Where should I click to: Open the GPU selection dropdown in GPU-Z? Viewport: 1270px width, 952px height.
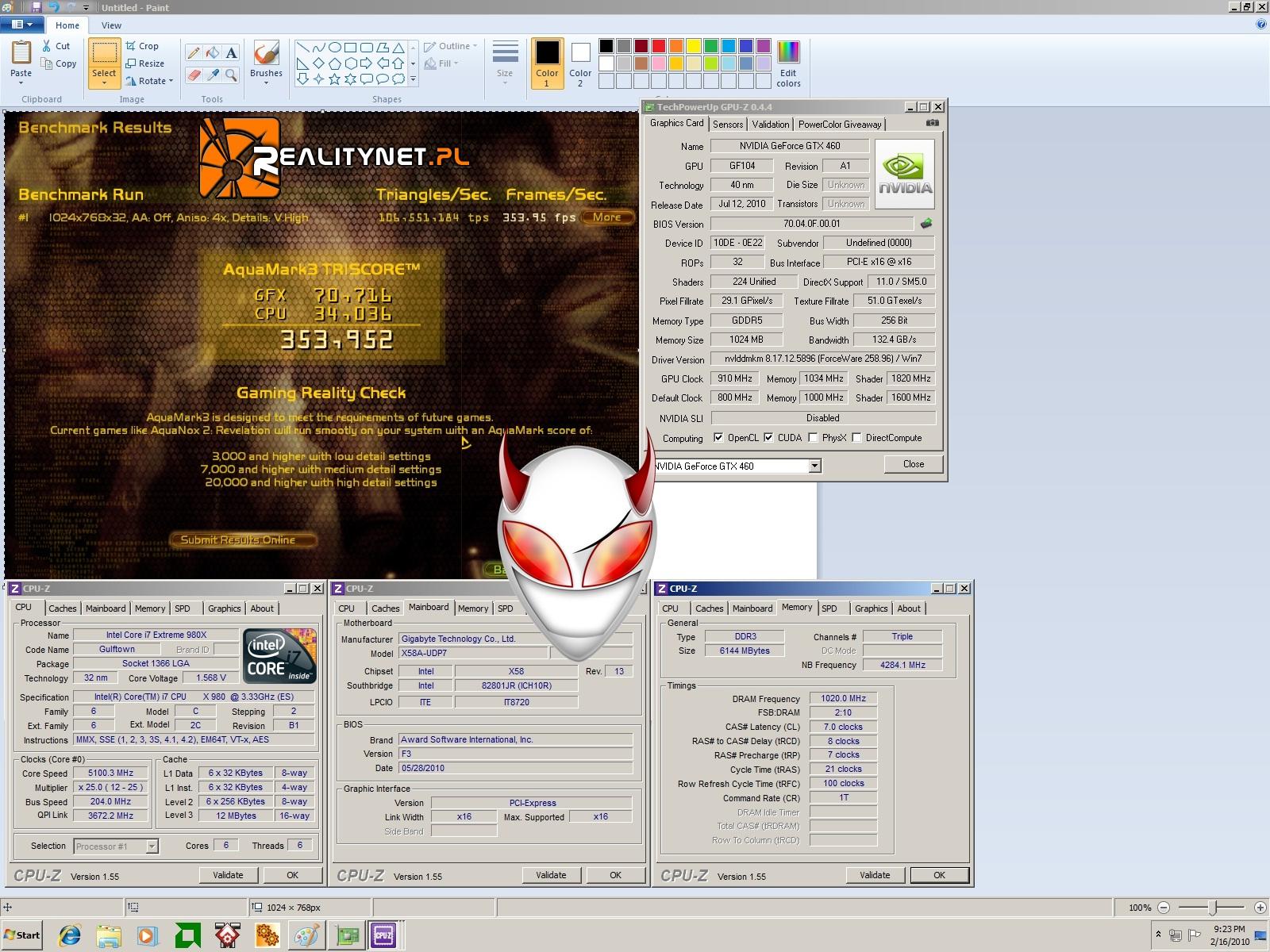pos(814,466)
